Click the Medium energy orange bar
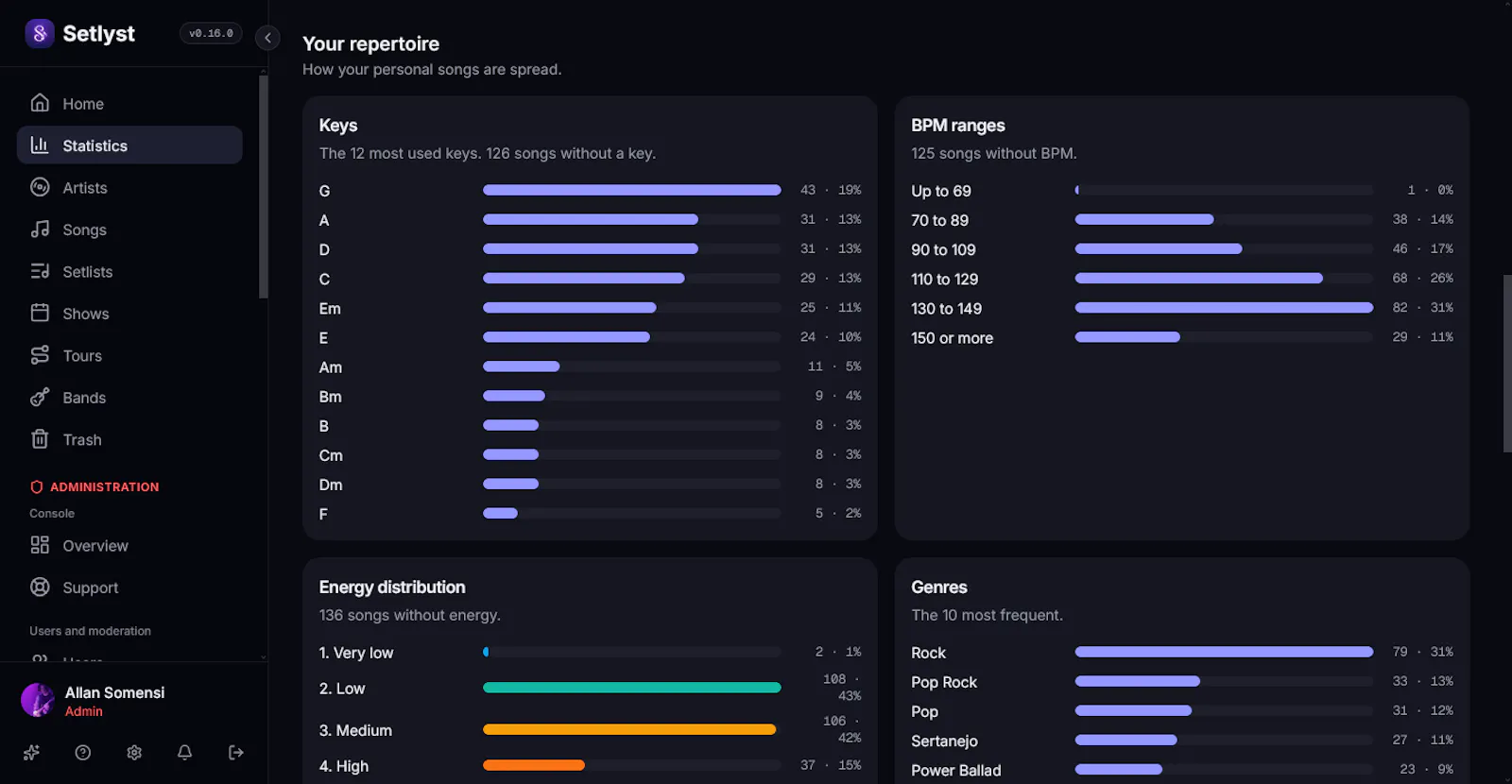Viewport: 1512px width, 784px height. (x=629, y=729)
